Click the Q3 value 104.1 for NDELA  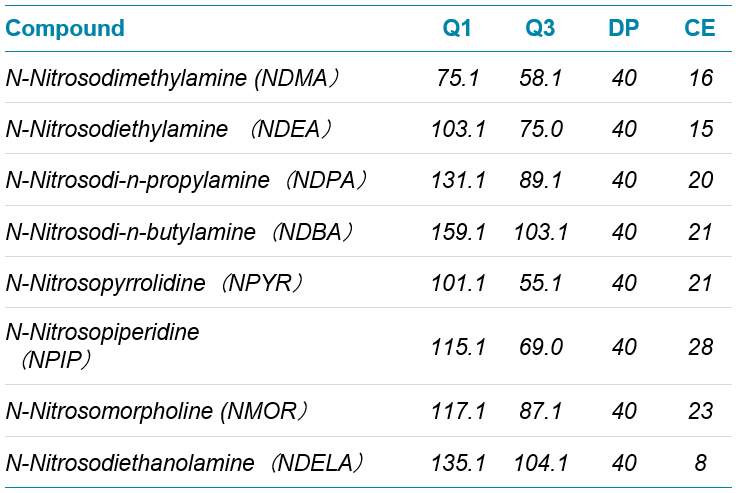tap(541, 463)
